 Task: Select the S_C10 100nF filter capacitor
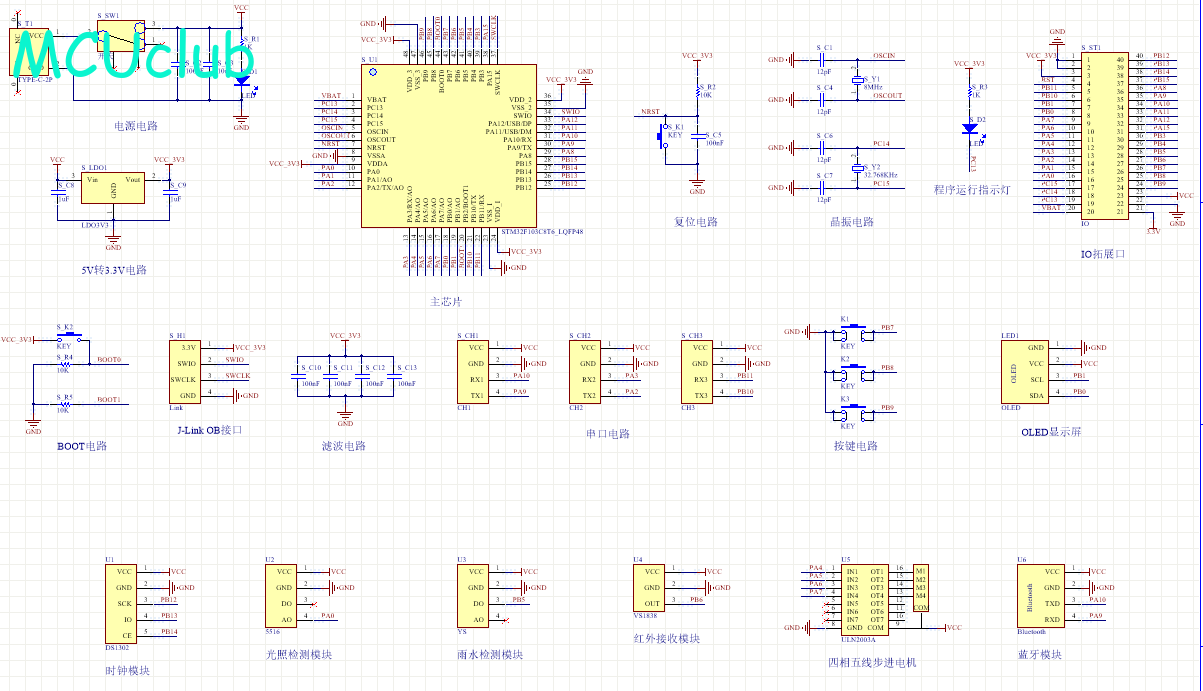(297, 375)
